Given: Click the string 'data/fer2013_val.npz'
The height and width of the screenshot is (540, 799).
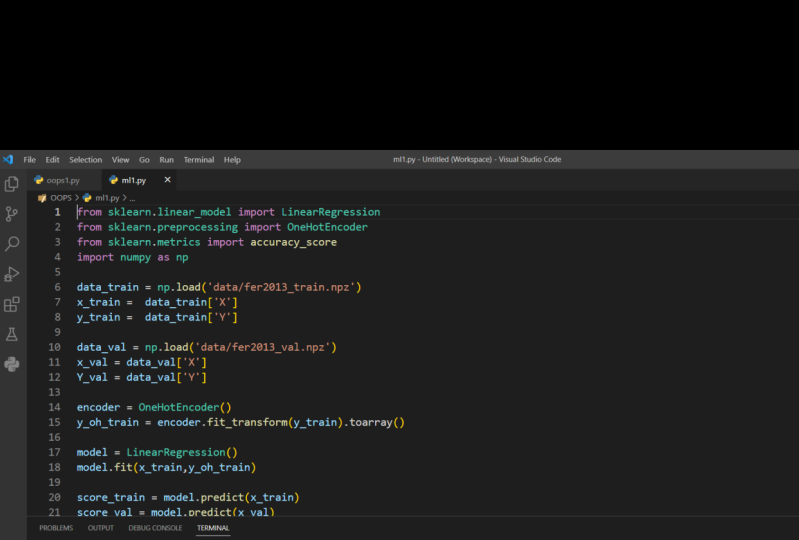Looking at the screenshot, I should 263,347.
